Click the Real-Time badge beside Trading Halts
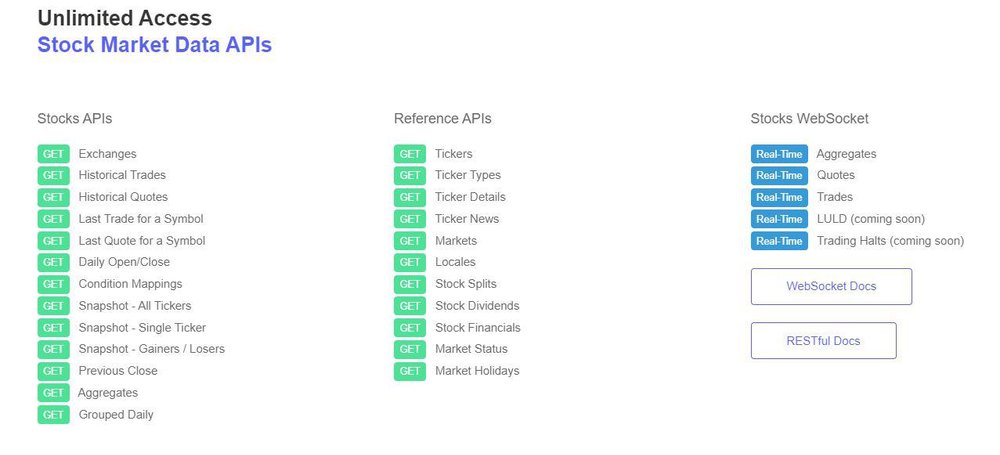Image resolution: width=1000 pixels, height=455 pixels. click(x=779, y=241)
